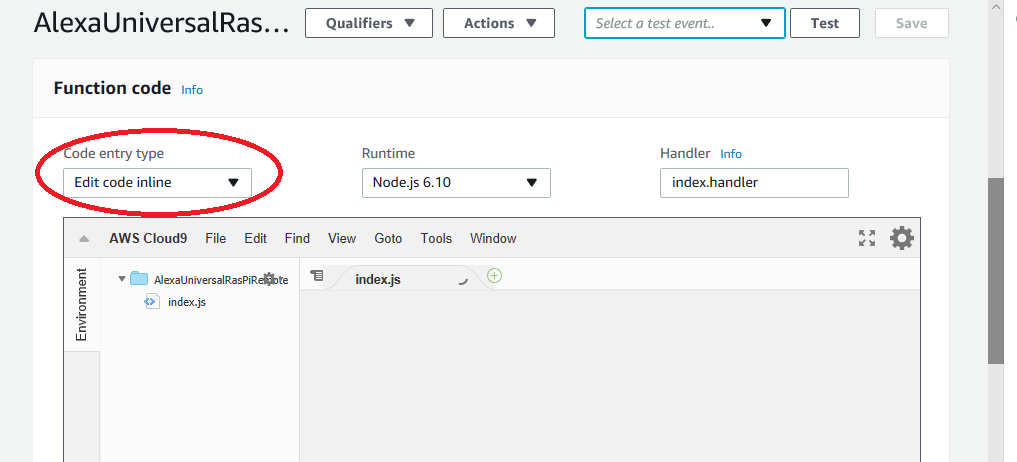Open the Actions dropdown menu
Viewport: 1017px width, 462px height.
498,23
